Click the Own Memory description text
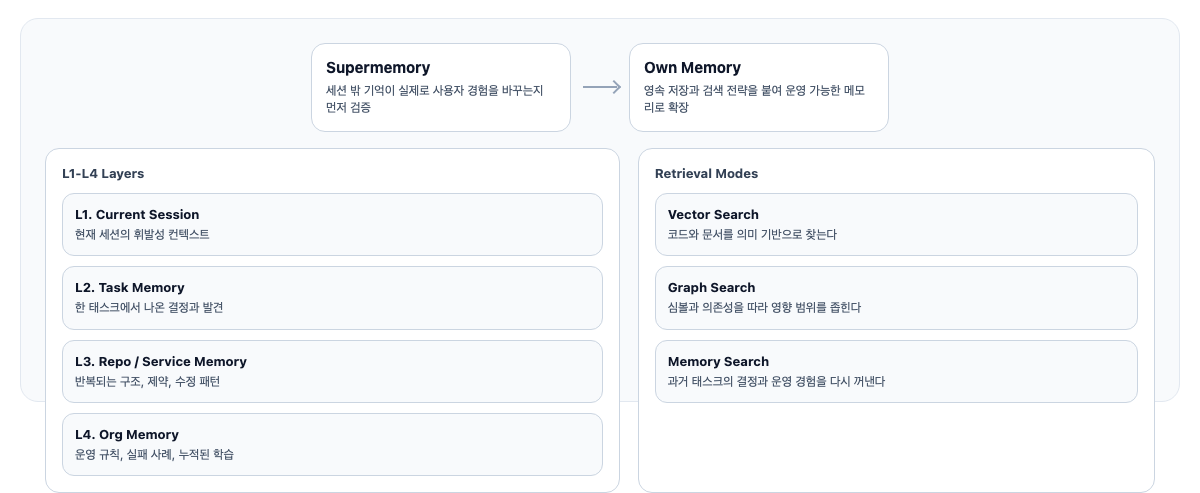 pyautogui.click(x=754, y=98)
